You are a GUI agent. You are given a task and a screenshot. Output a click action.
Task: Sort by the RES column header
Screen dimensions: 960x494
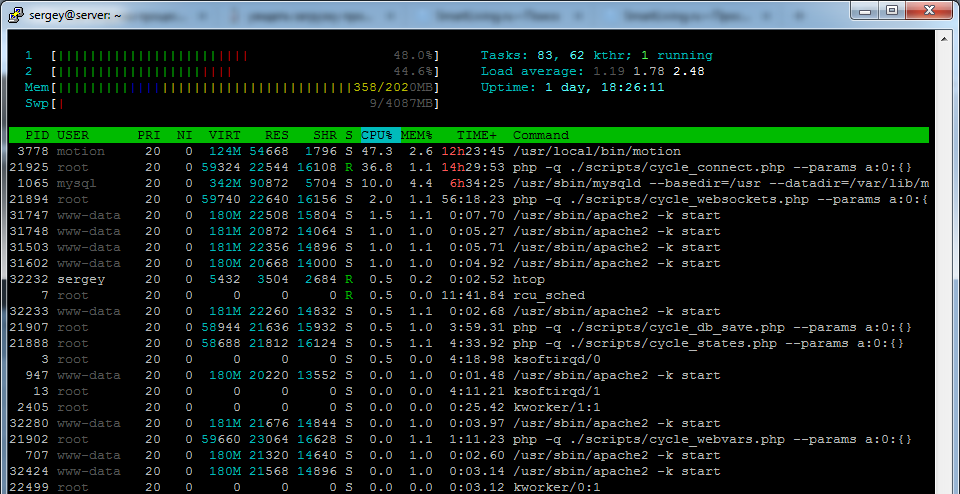click(x=277, y=135)
